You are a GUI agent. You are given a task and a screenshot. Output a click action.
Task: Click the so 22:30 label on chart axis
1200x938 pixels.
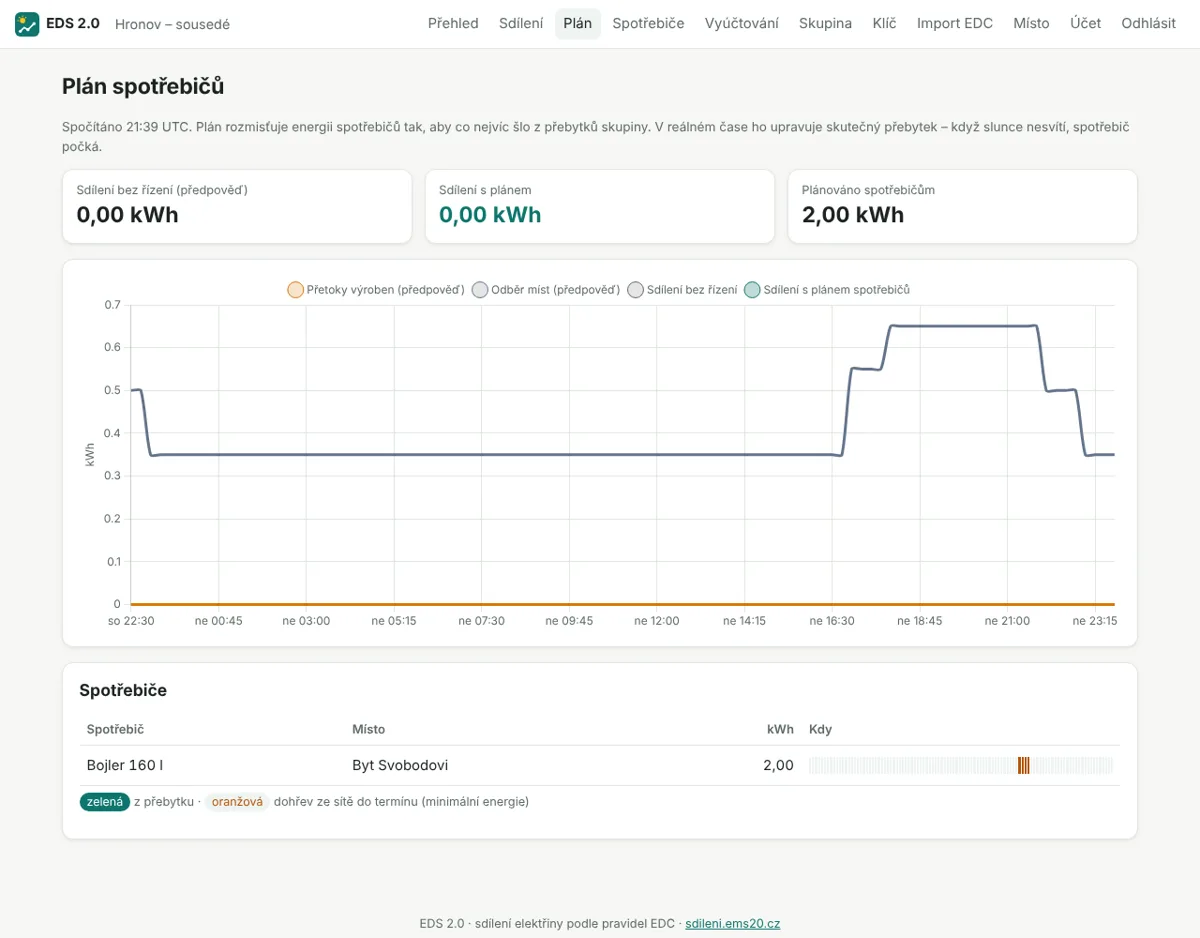(131, 621)
